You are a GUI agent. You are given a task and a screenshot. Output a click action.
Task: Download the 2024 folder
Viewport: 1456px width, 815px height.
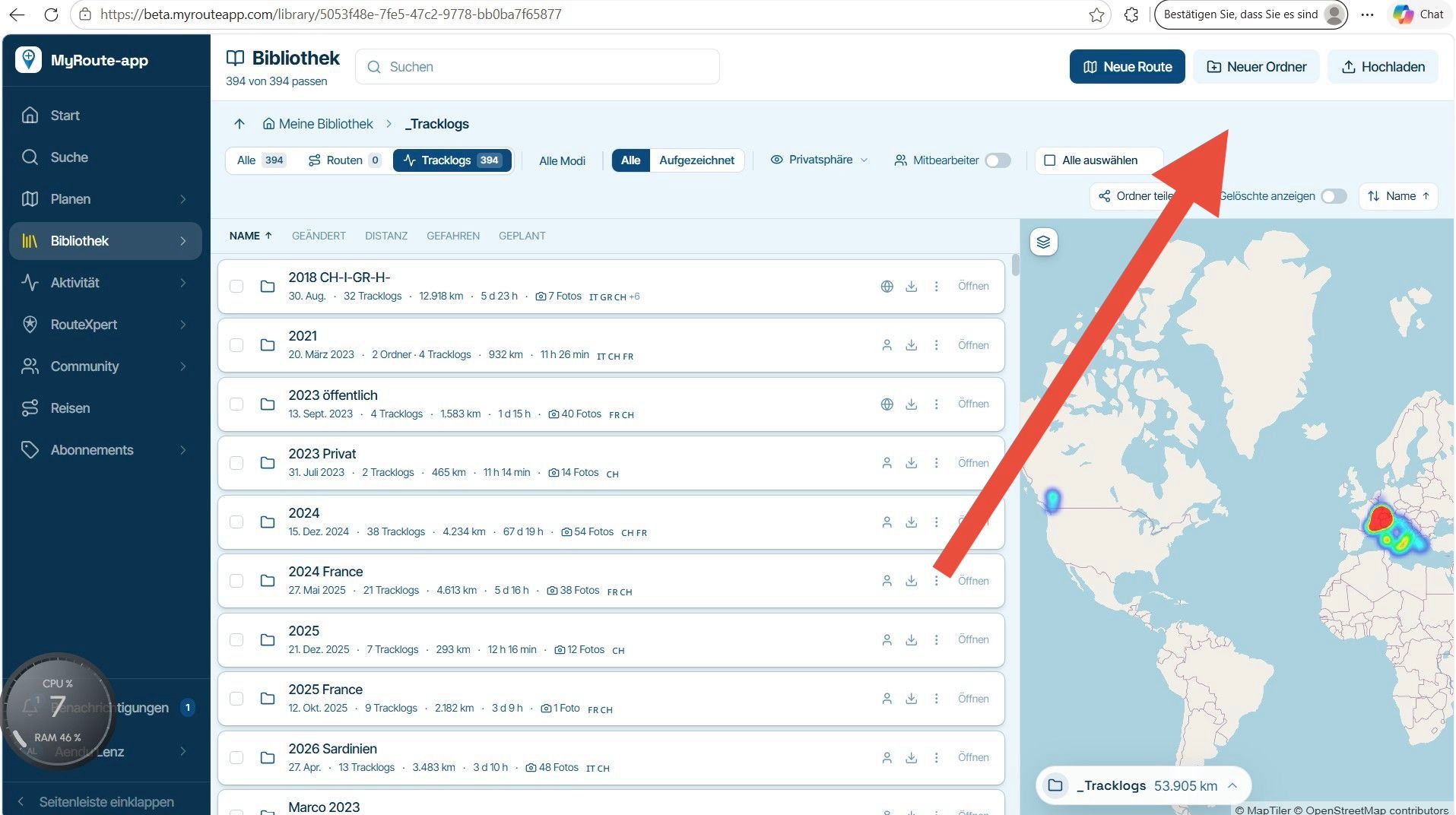[911, 522]
